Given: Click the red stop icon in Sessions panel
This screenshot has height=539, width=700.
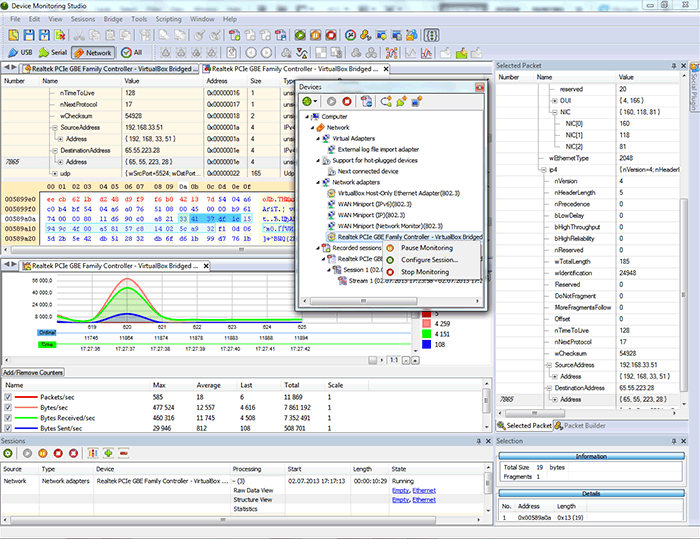Looking at the screenshot, I should 58,453.
